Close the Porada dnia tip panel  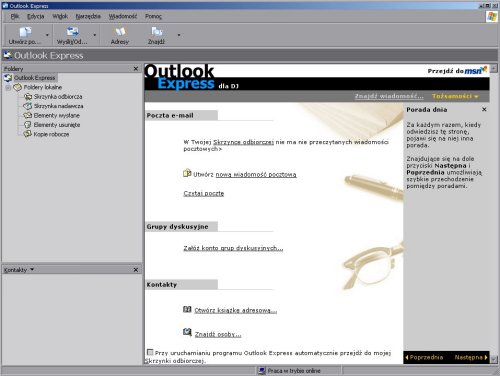484,109
